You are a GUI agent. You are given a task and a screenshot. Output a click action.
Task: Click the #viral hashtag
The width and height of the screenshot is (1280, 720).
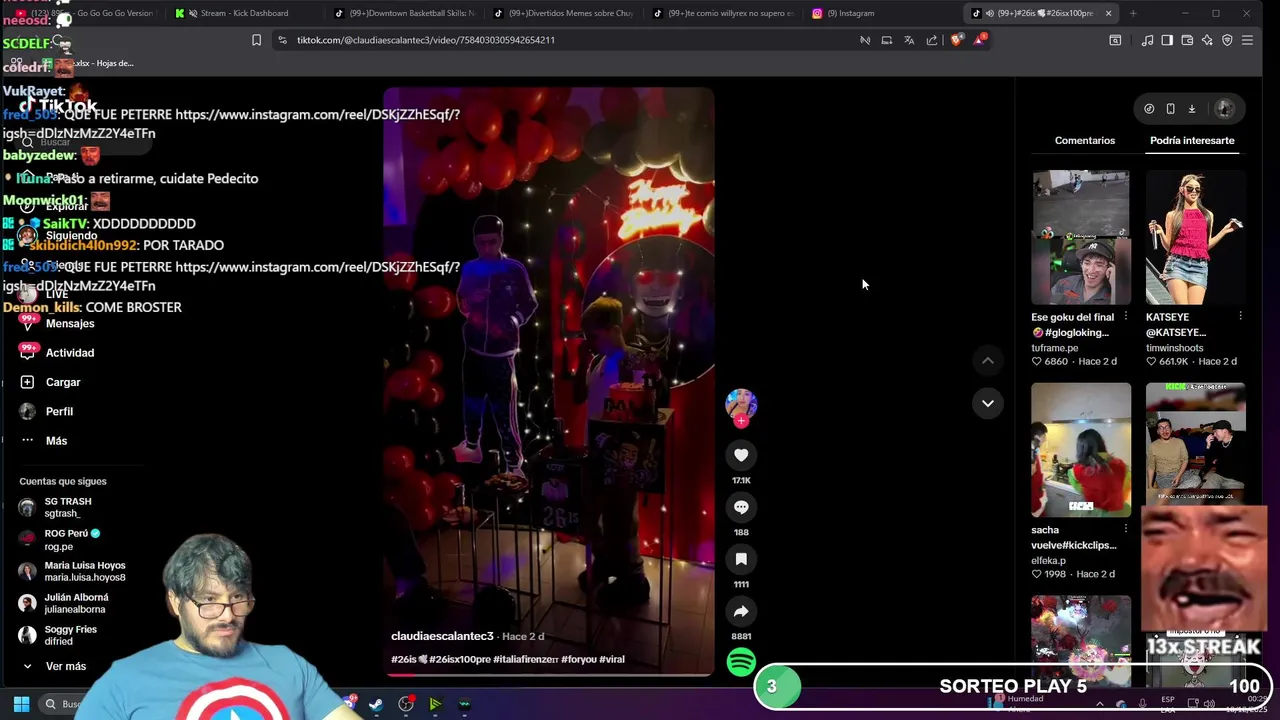tap(612, 660)
